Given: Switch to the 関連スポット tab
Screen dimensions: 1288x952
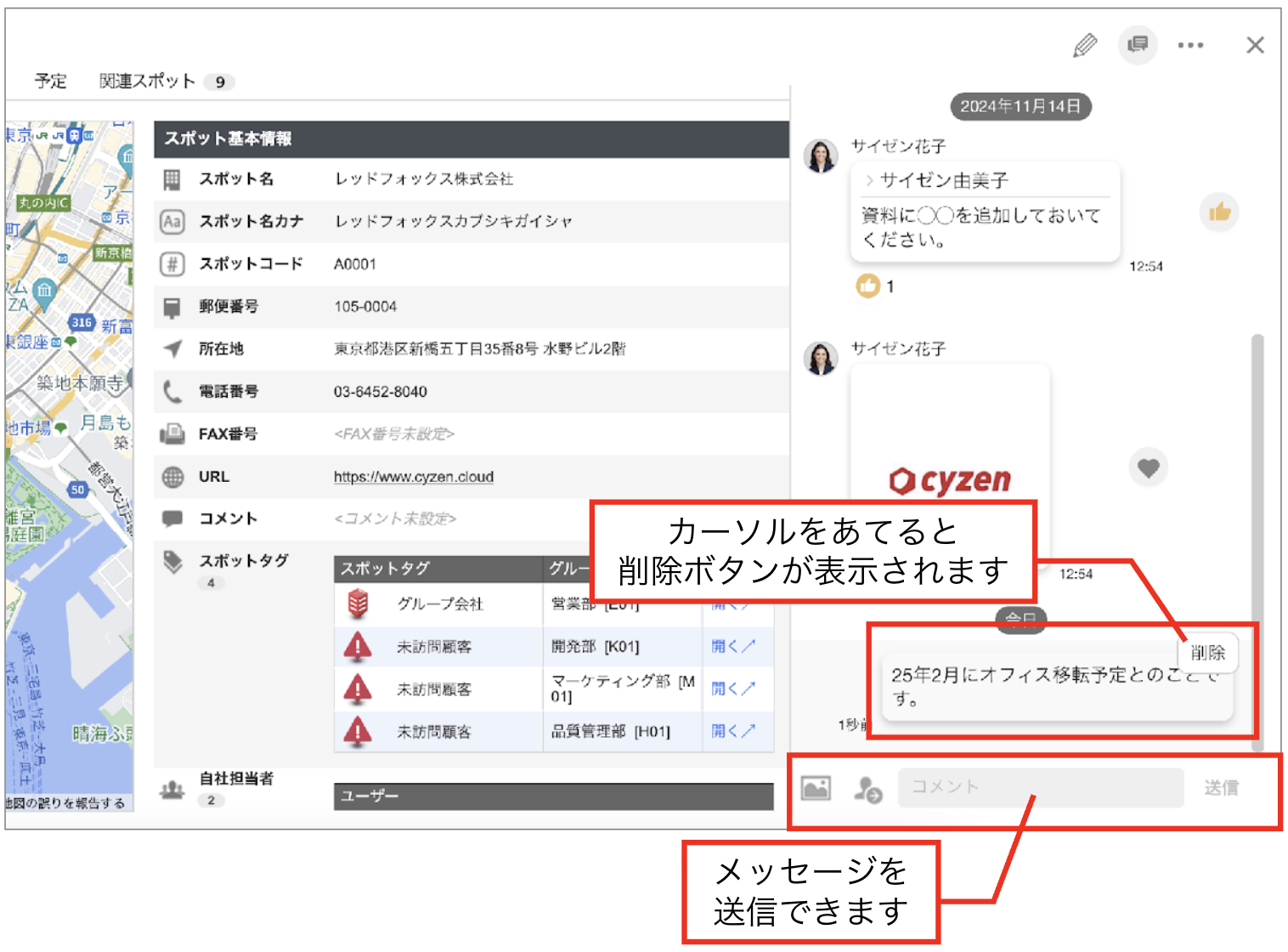Looking at the screenshot, I should pyautogui.click(x=167, y=82).
